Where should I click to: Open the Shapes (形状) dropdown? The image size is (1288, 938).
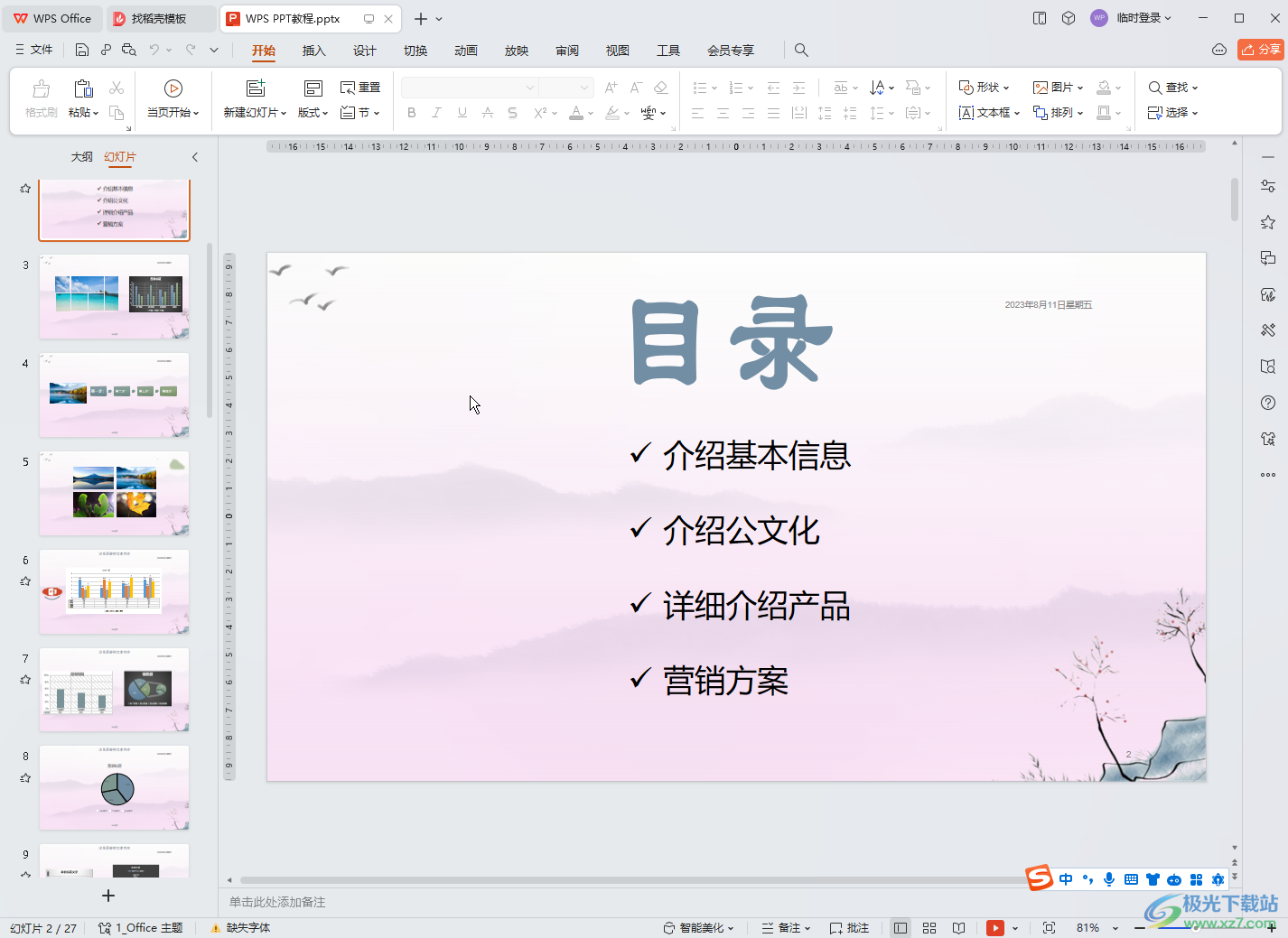pyautogui.click(x=984, y=88)
